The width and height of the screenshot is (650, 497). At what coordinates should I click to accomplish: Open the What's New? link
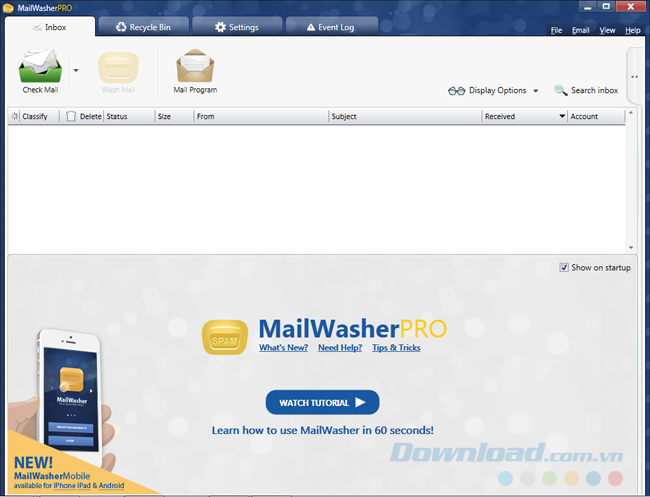click(284, 348)
